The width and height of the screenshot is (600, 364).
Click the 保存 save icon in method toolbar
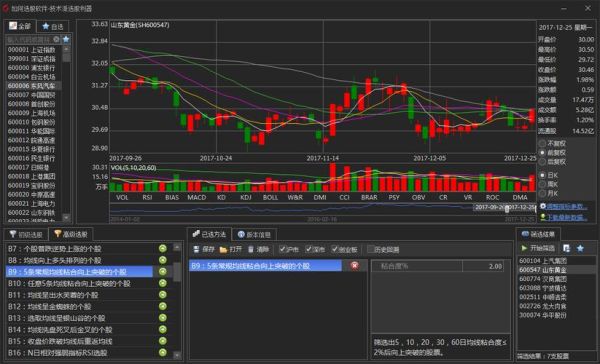coord(196,249)
